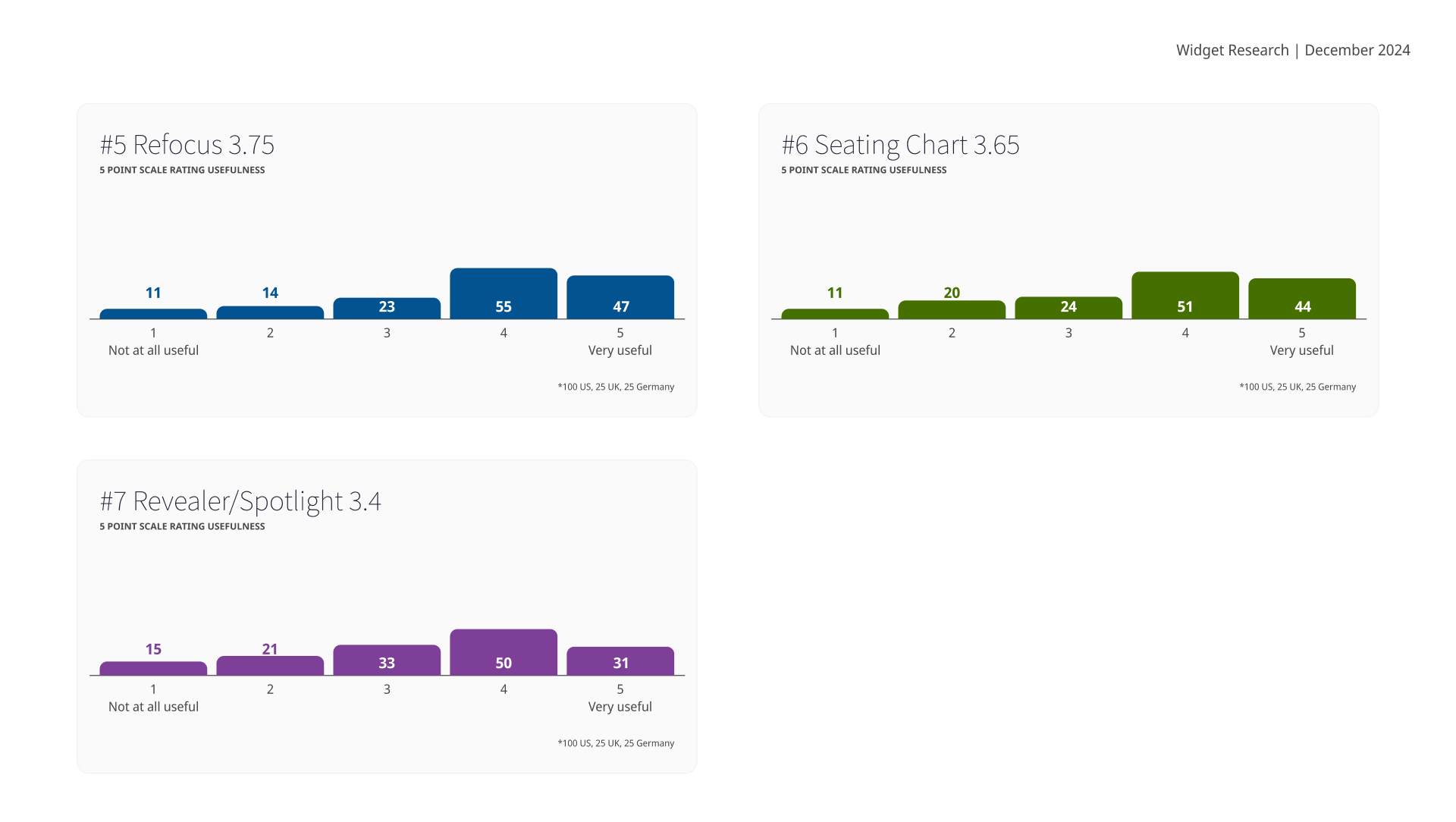Click the "#6 Seating Chart 3.65" title
Screen dimensions: 1456x822
(900, 145)
